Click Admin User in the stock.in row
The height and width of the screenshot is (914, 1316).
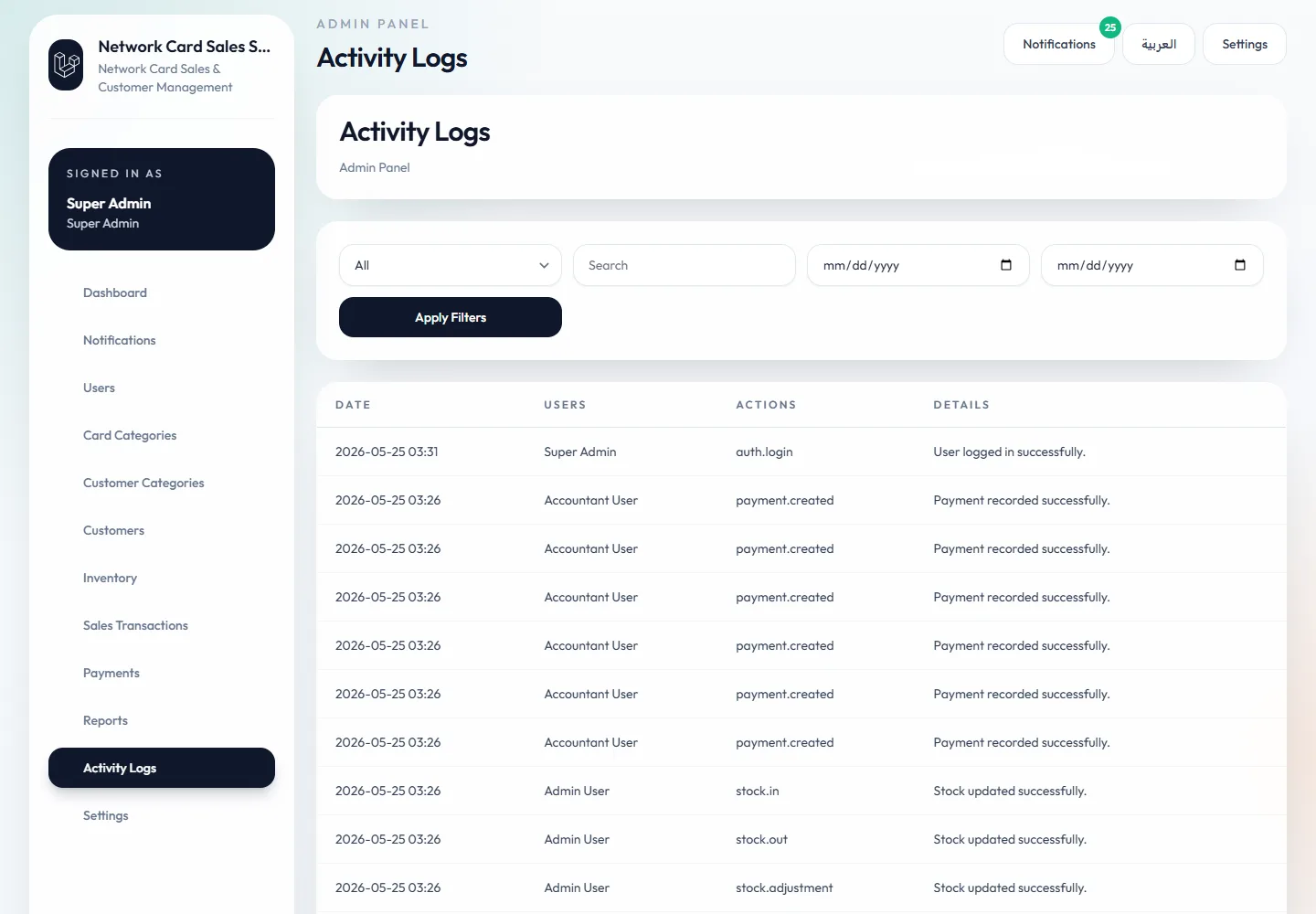(x=577, y=791)
